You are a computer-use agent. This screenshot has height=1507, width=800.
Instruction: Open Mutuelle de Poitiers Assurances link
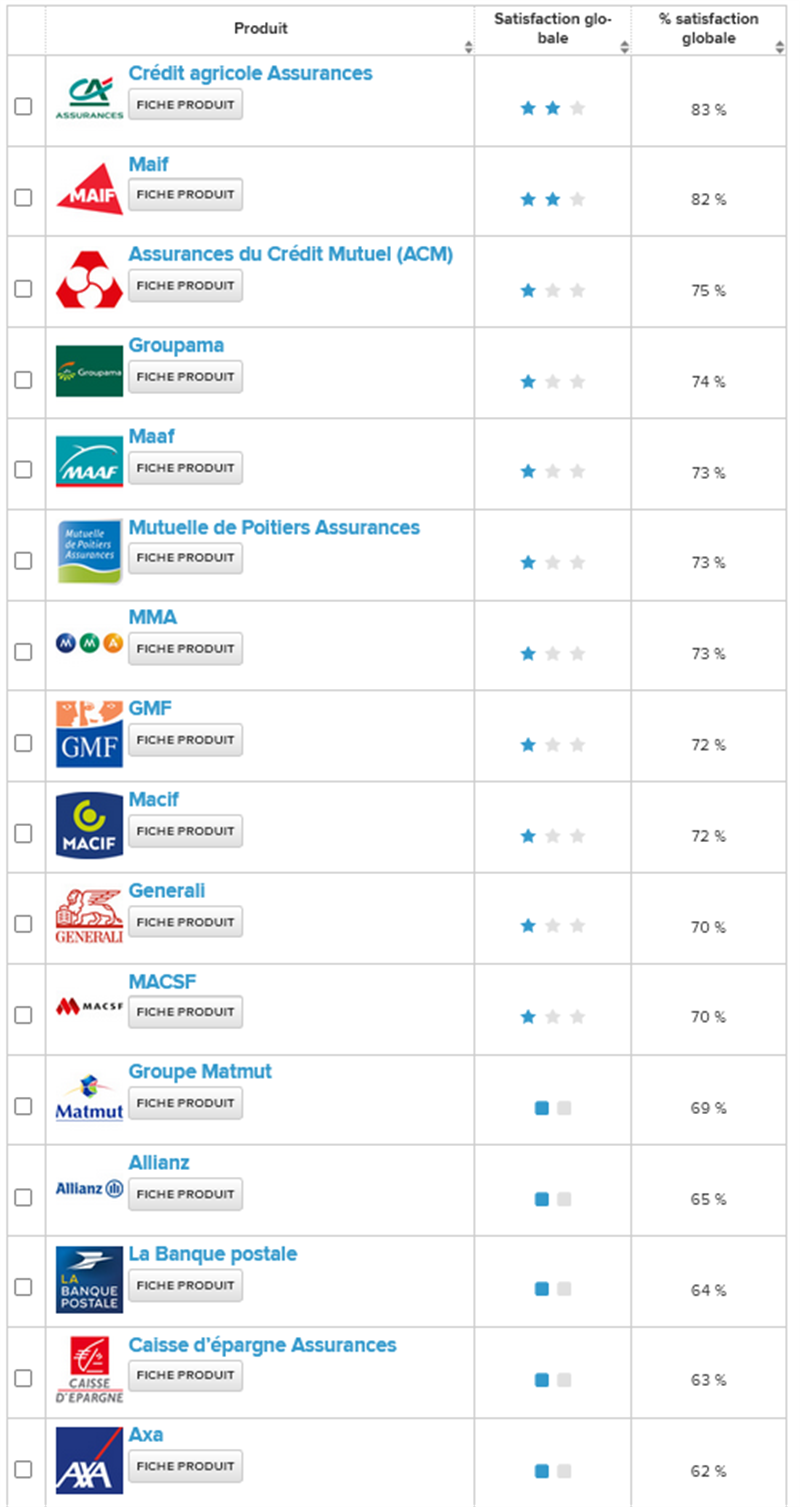274,527
